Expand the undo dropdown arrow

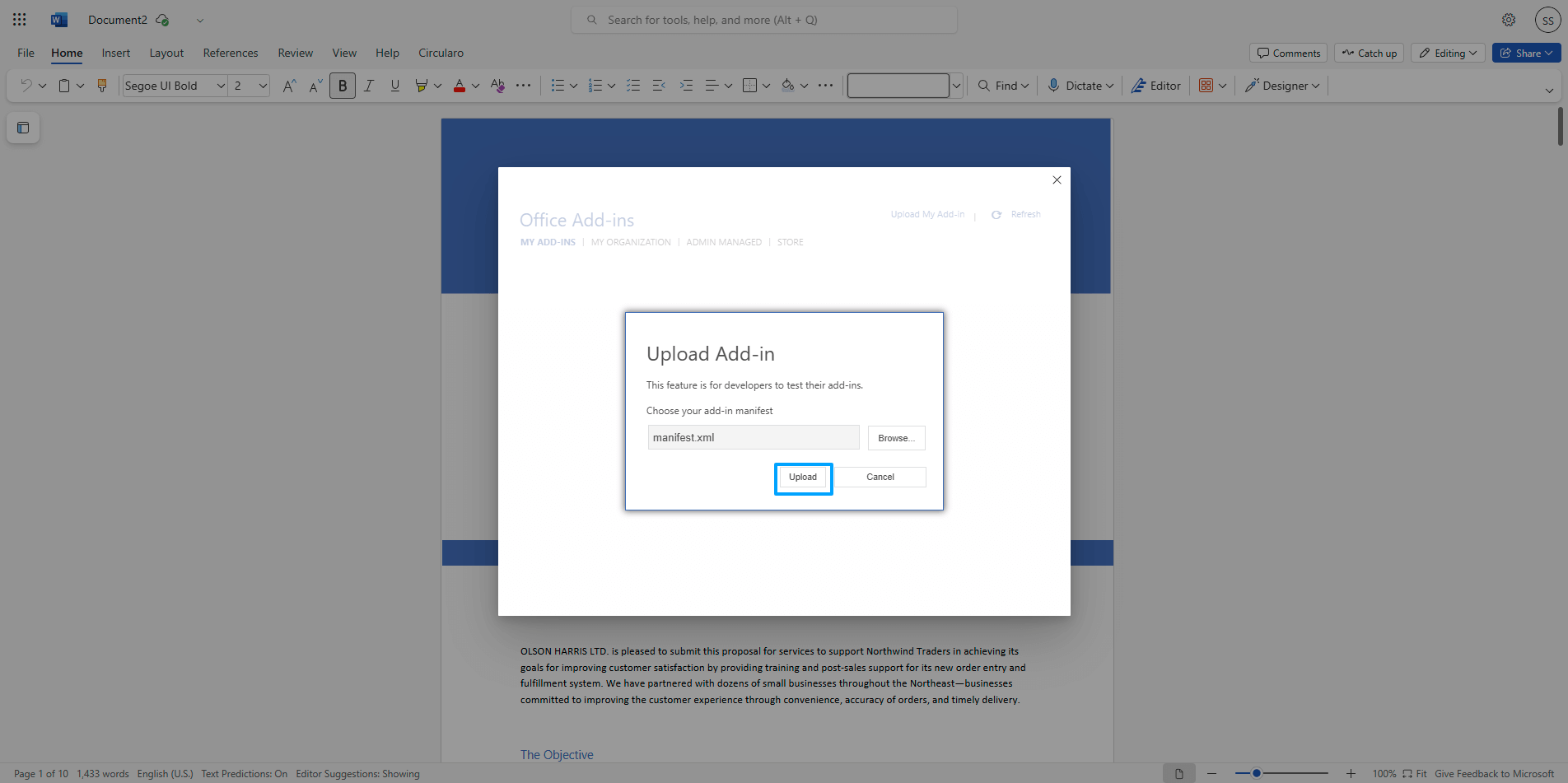(x=43, y=86)
